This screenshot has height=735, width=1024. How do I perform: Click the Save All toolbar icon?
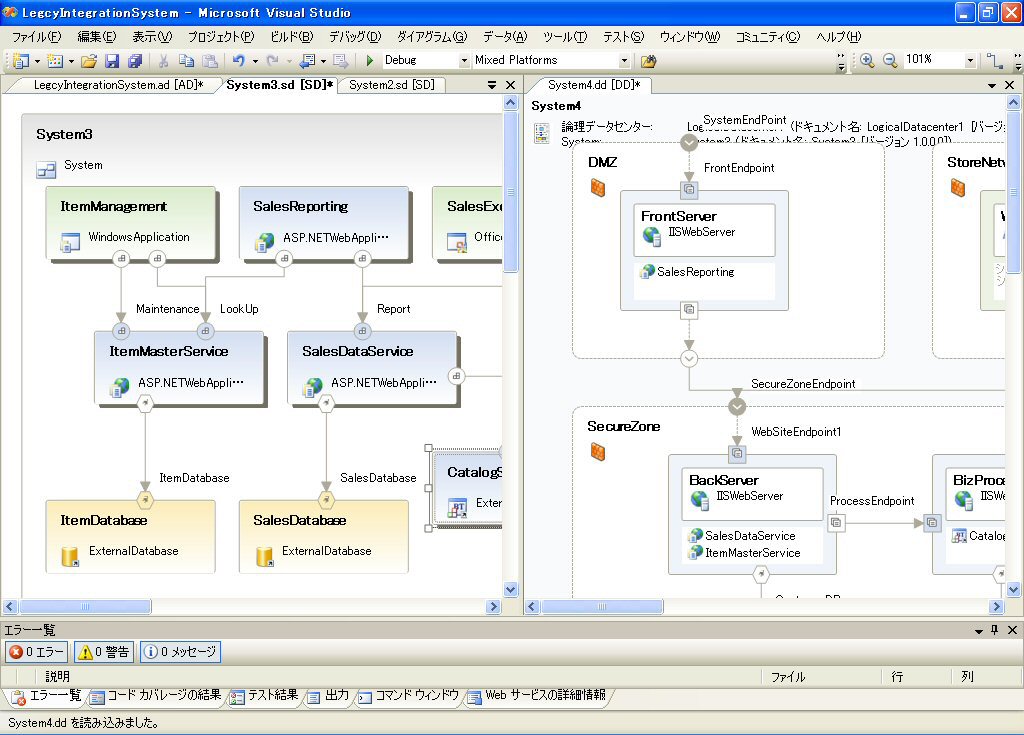(135, 61)
